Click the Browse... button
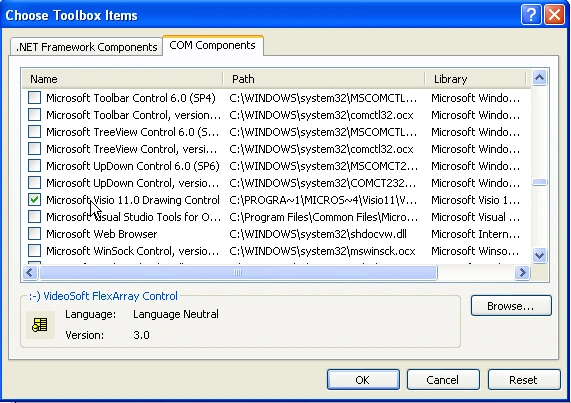 [511, 306]
